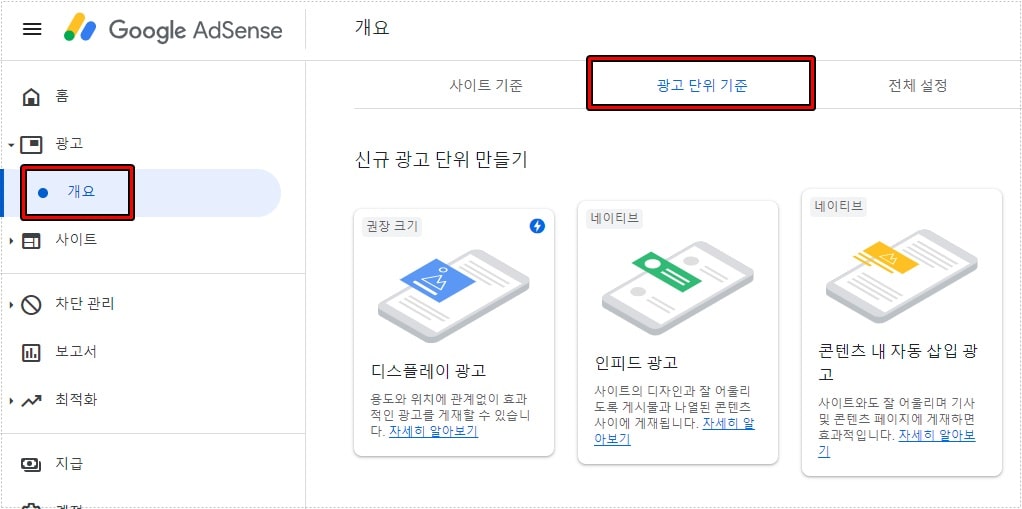The height and width of the screenshot is (509, 1022).
Task: Expand the 차단 관리 sidebar section arrow
Action: pos(11,305)
